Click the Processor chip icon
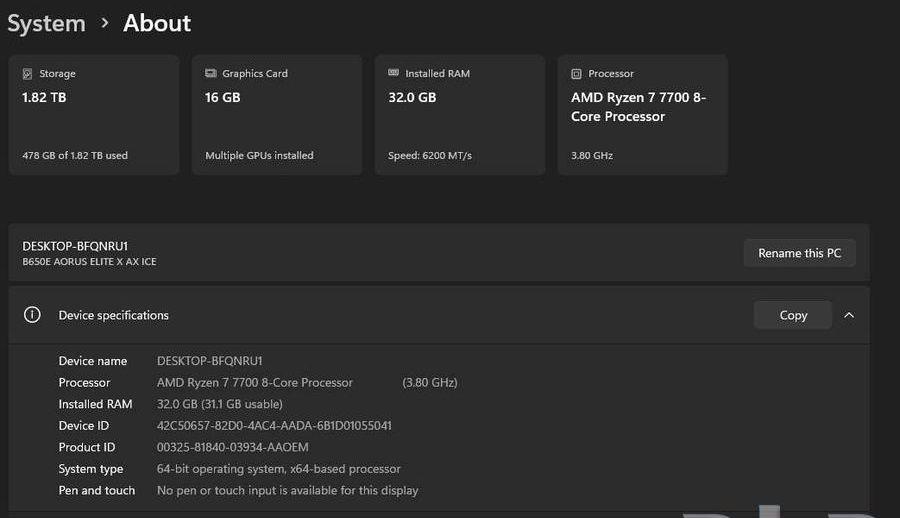The width and height of the screenshot is (900, 518). (x=576, y=74)
